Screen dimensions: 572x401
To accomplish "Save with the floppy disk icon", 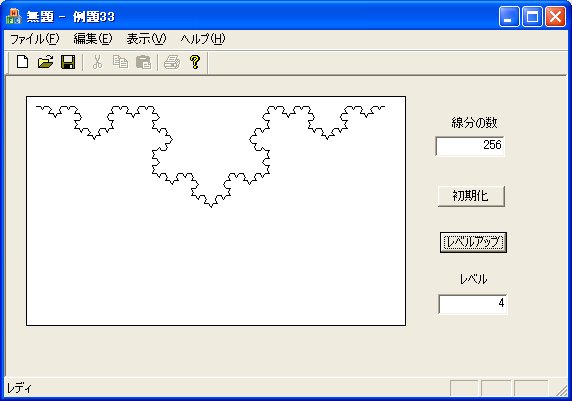I will click(x=68, y=62).
